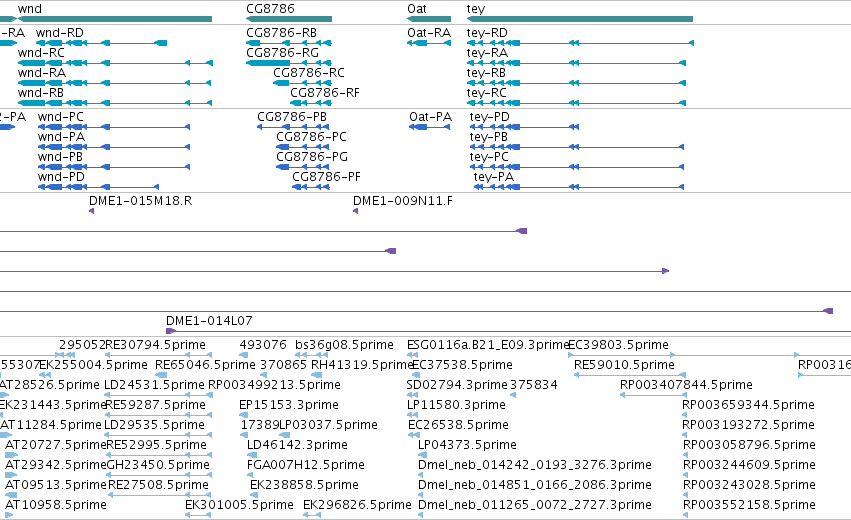Choose protein tey-PA
This screenshot has height=520, width=851.
tap(493, 177)
